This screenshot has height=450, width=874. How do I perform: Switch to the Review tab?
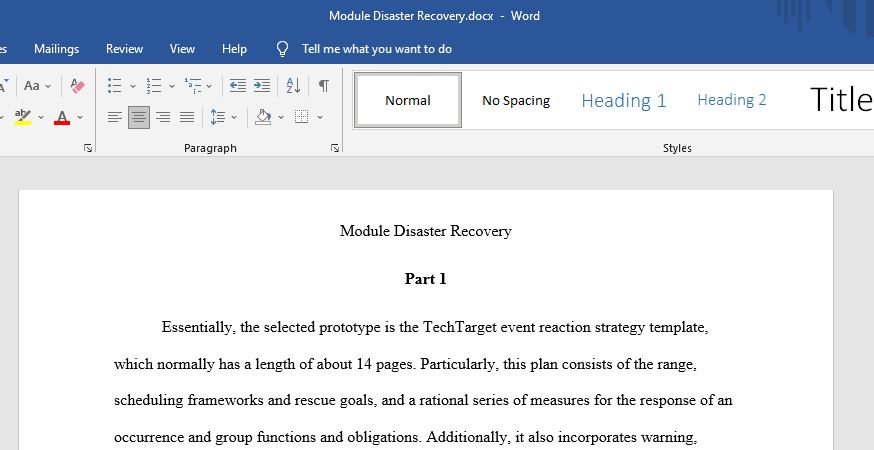[x=124, y=49]
